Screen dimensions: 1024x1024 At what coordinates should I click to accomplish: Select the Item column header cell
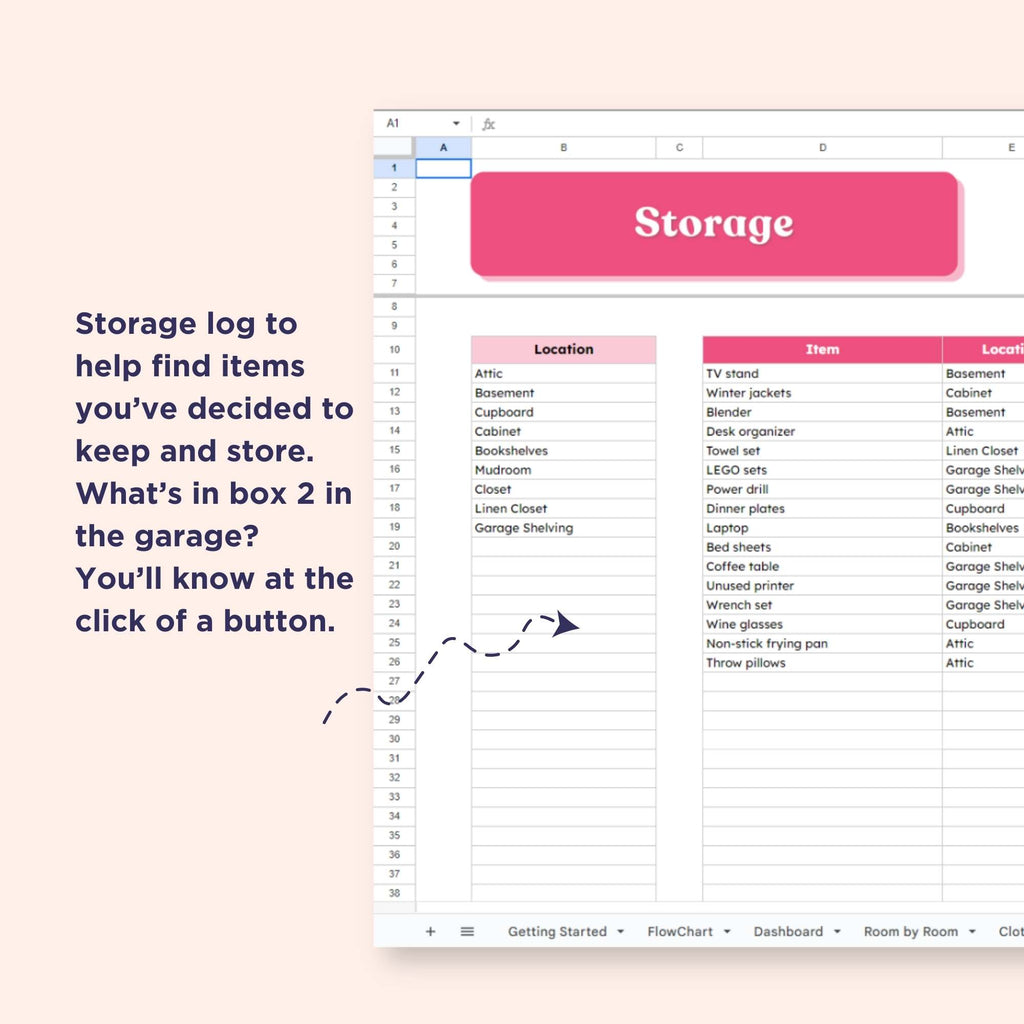coord(822,350)
